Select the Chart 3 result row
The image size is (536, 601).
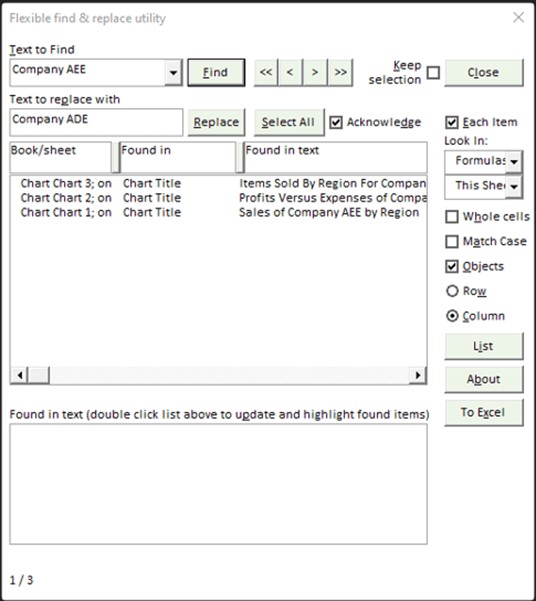pos(219,183)
